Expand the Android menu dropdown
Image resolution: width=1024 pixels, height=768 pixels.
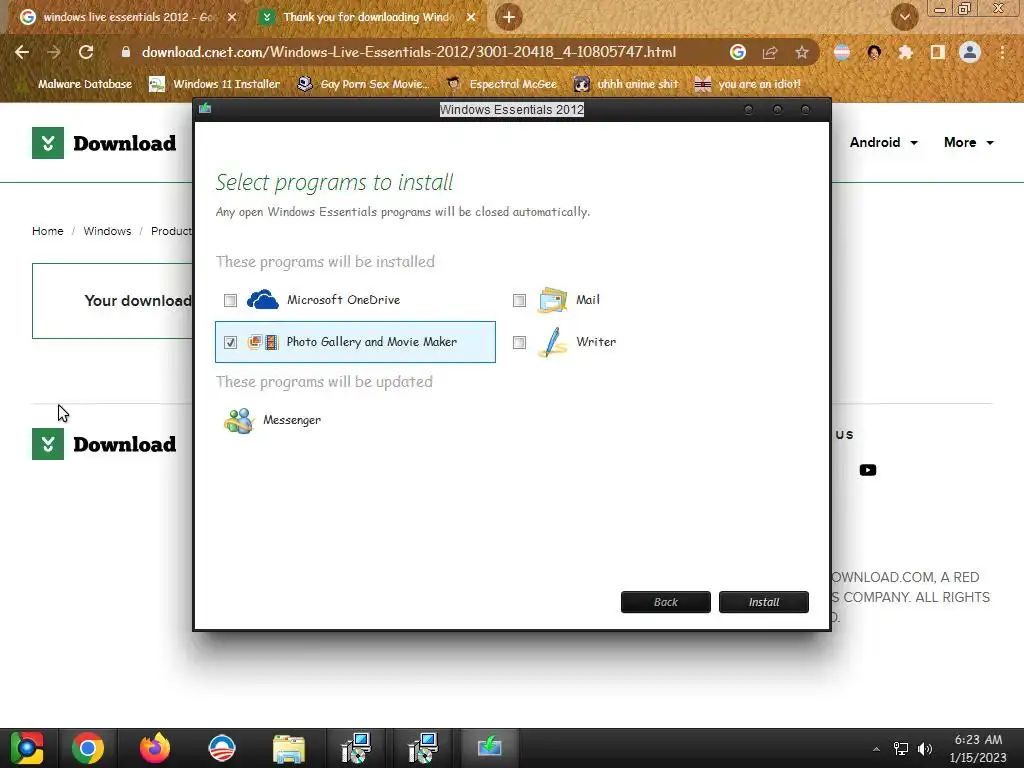884,142
